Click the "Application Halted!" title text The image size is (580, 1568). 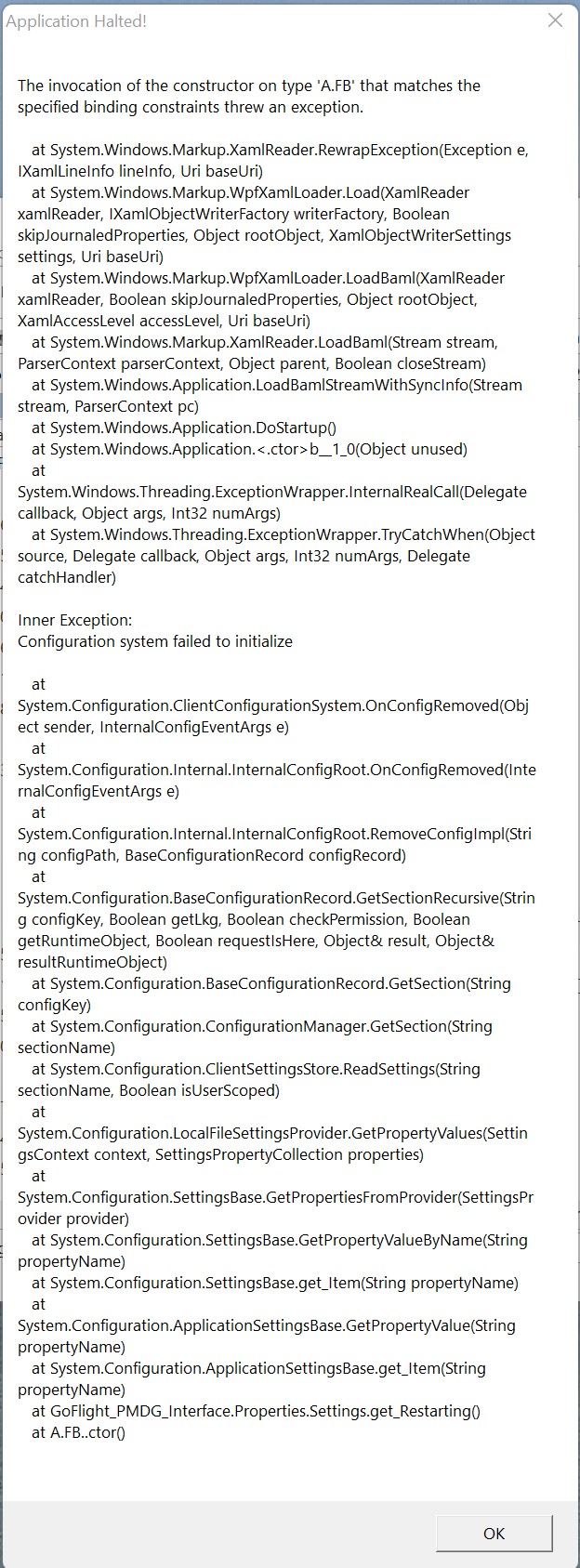76,21
